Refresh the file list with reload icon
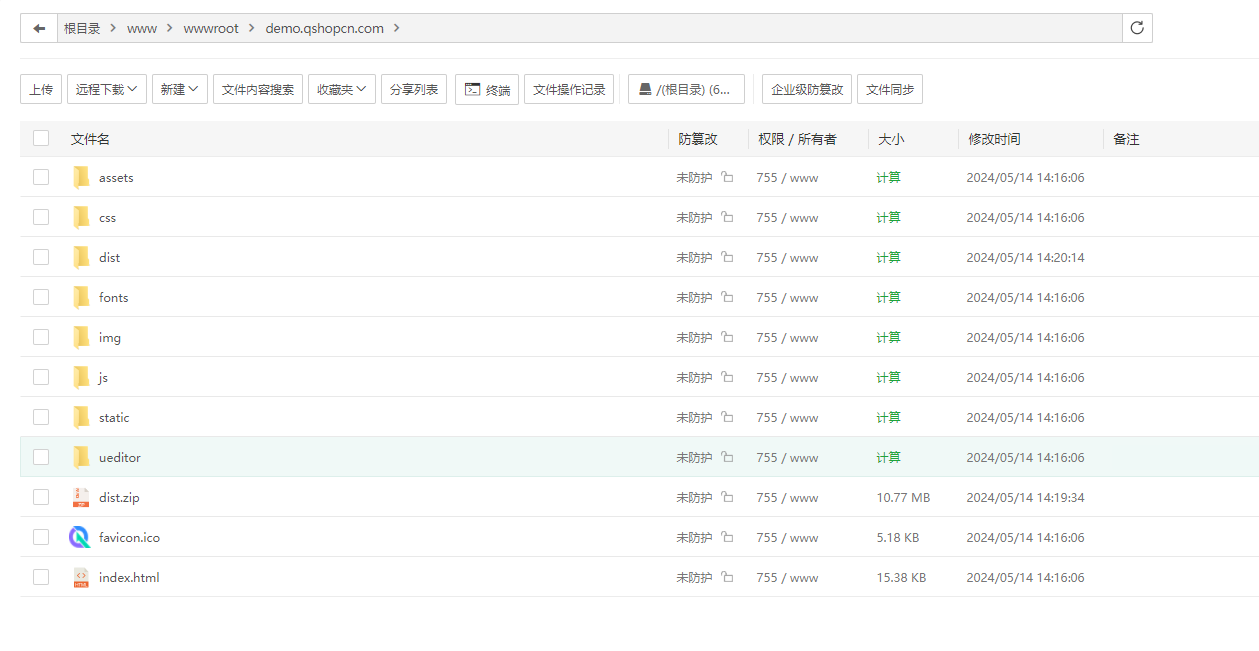Screen dimensions: 1259x651 coord(1137,28)
